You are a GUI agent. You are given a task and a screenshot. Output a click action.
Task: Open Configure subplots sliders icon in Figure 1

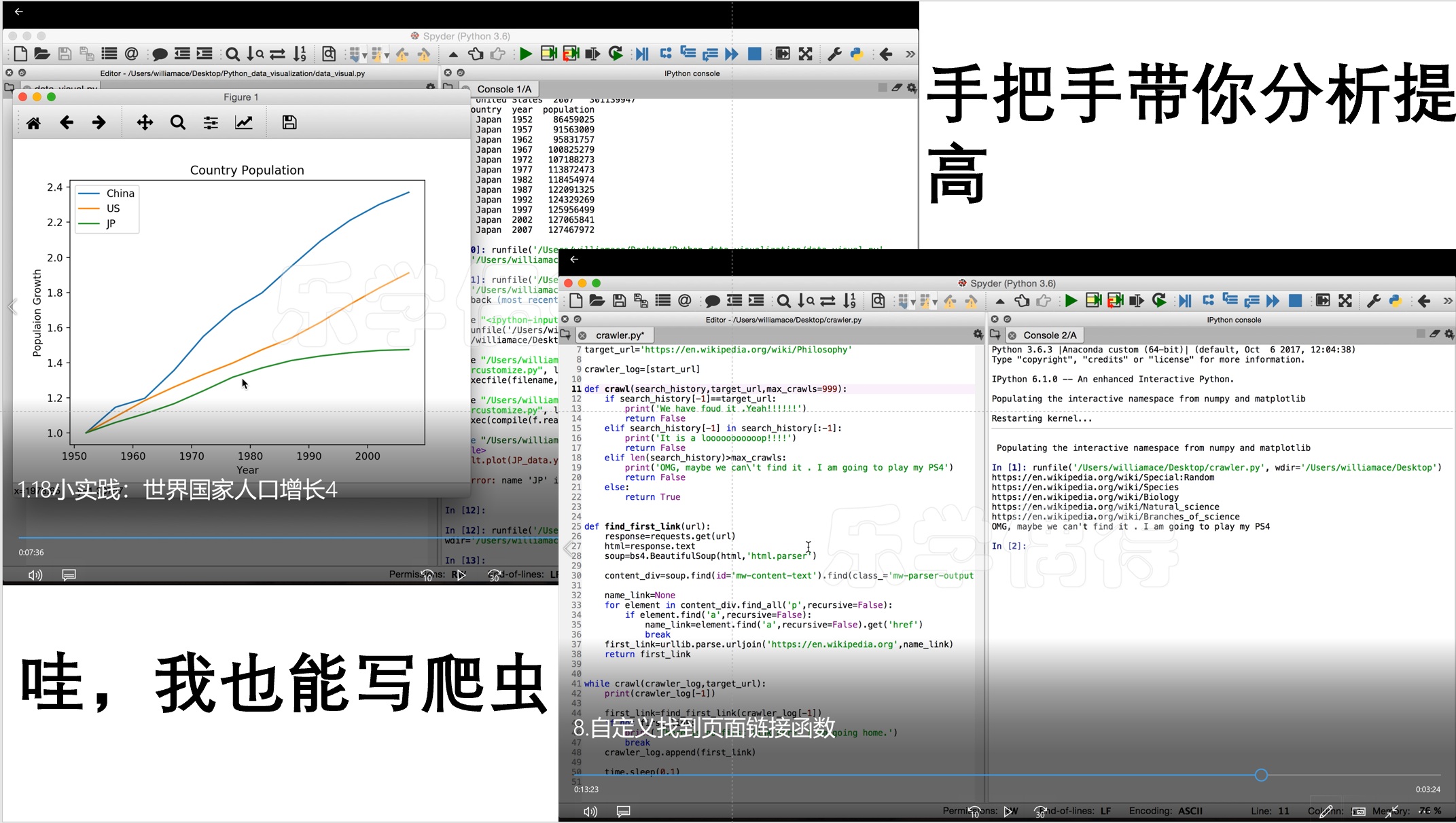point(211,123)
